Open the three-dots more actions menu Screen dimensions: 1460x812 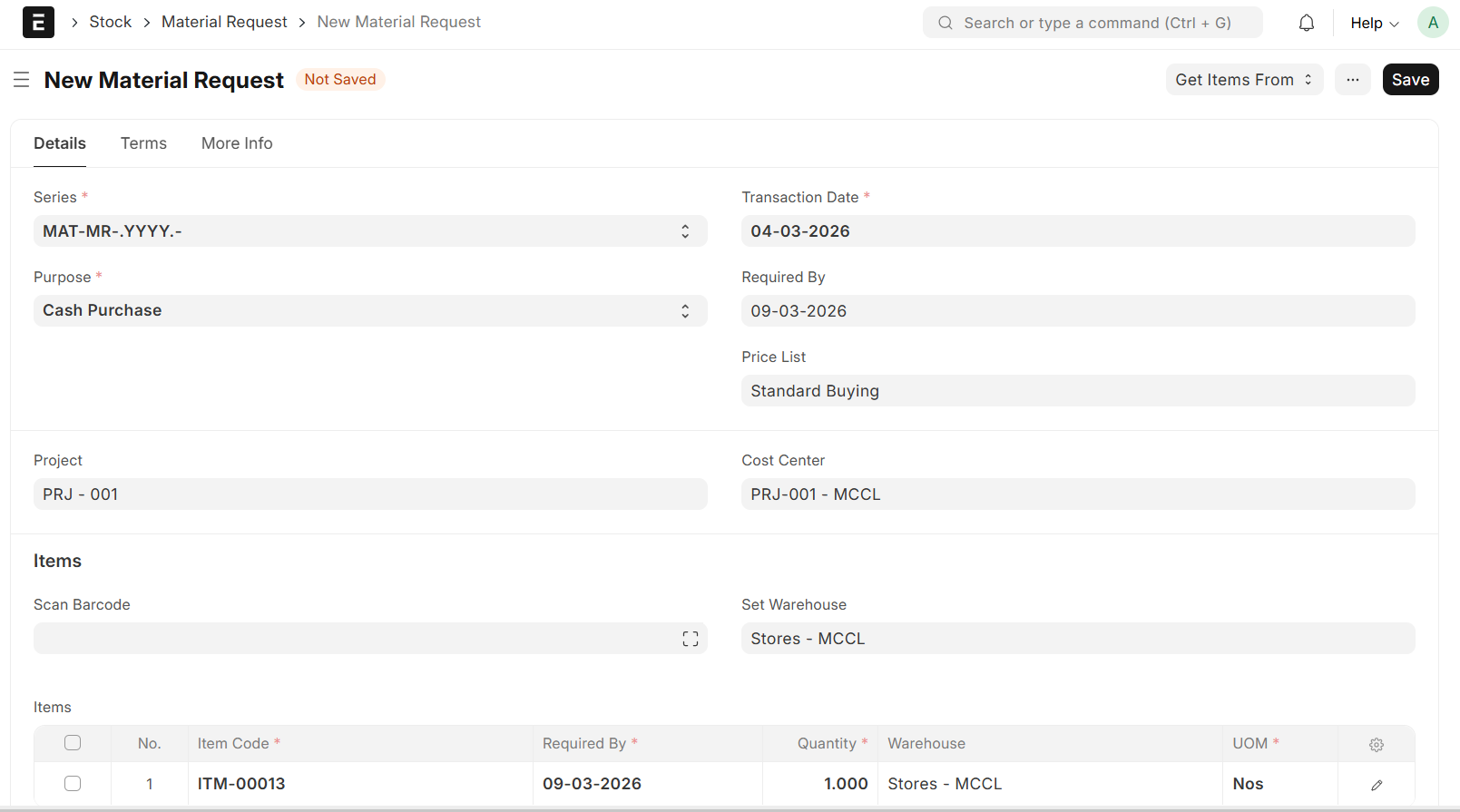click(x=1352, y=80)
